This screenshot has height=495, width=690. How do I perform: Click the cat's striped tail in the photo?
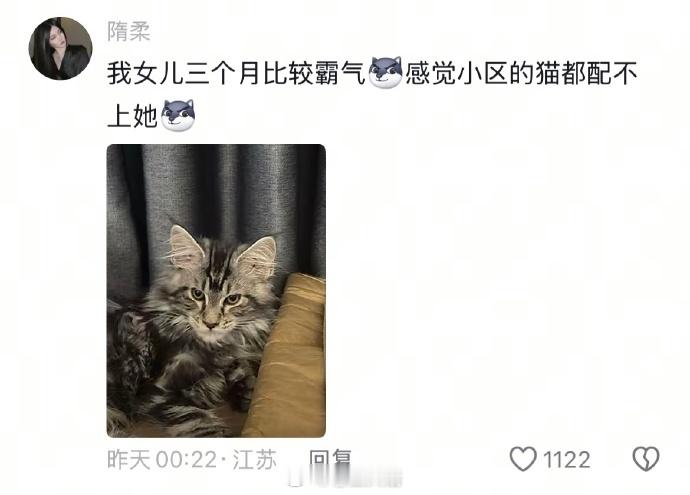[176, 418]
